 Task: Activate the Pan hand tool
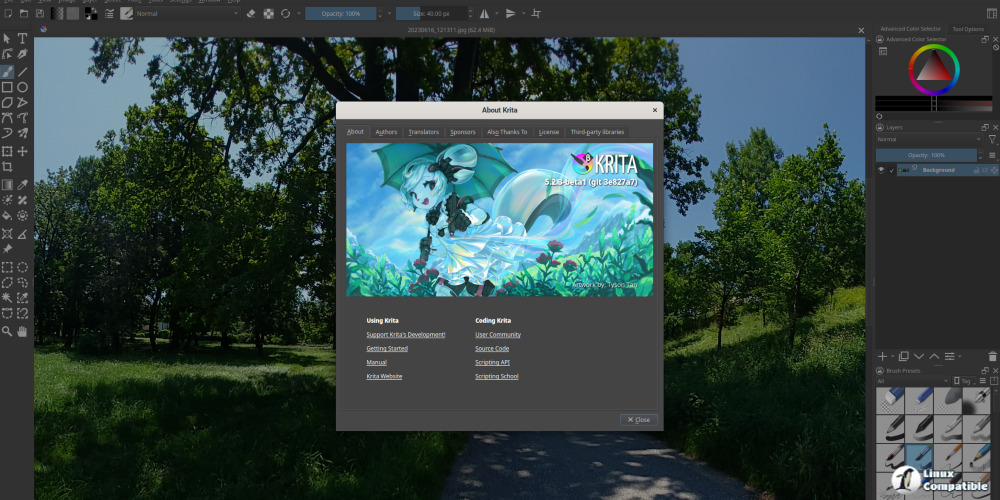pyautogui.click(x=22, y=330)
